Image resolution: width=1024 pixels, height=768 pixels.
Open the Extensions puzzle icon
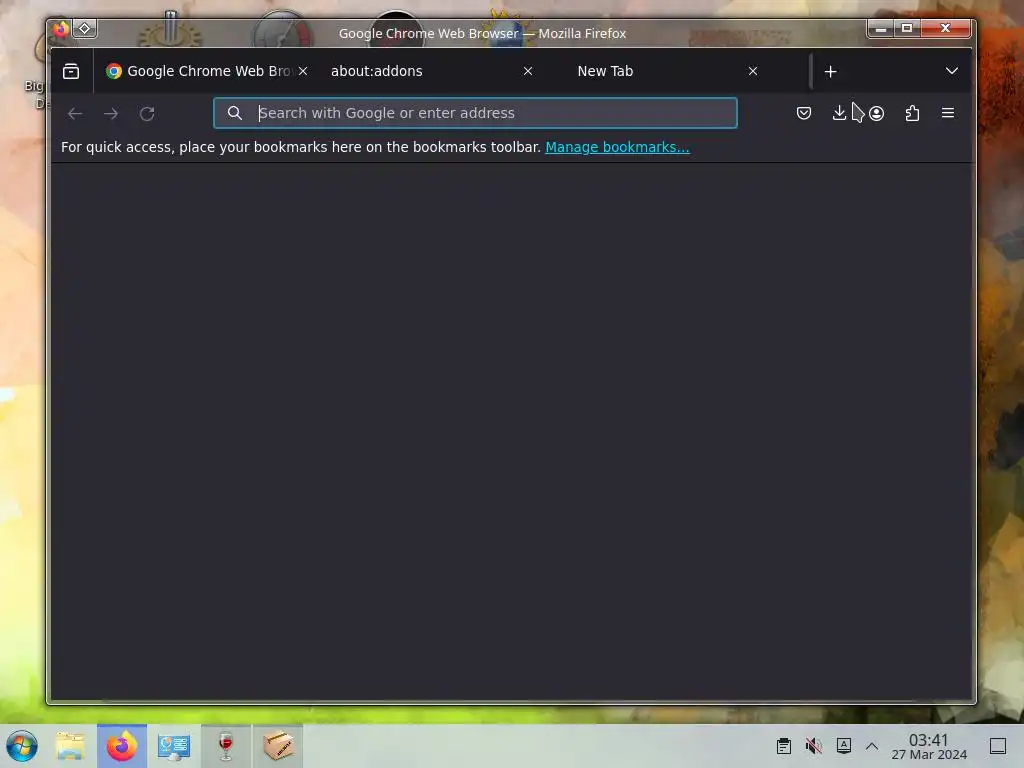[912, 113]
